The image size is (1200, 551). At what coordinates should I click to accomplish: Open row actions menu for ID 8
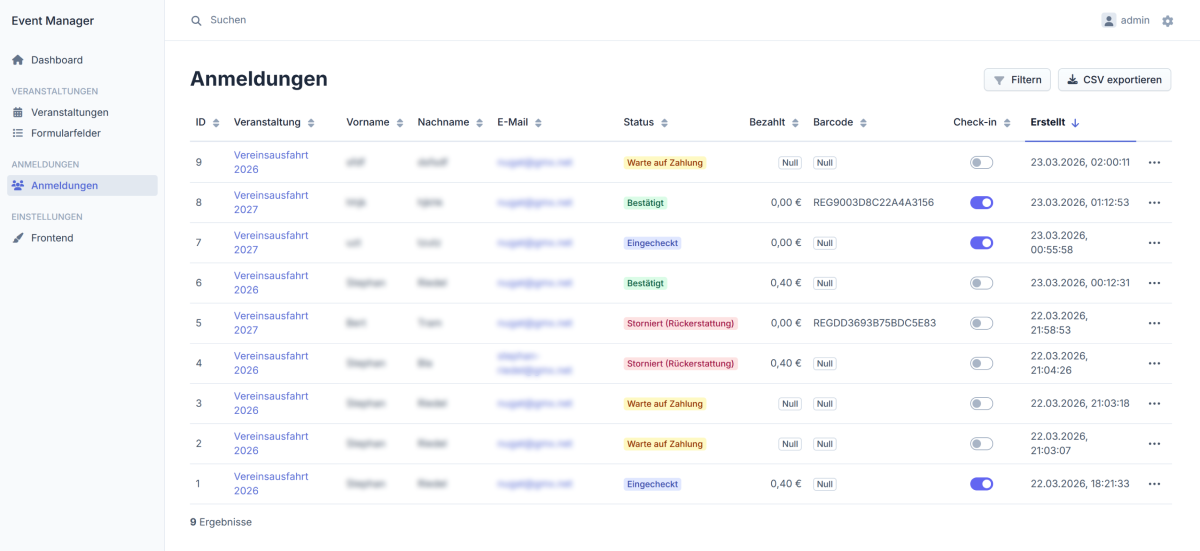[x=1154, y=202]
